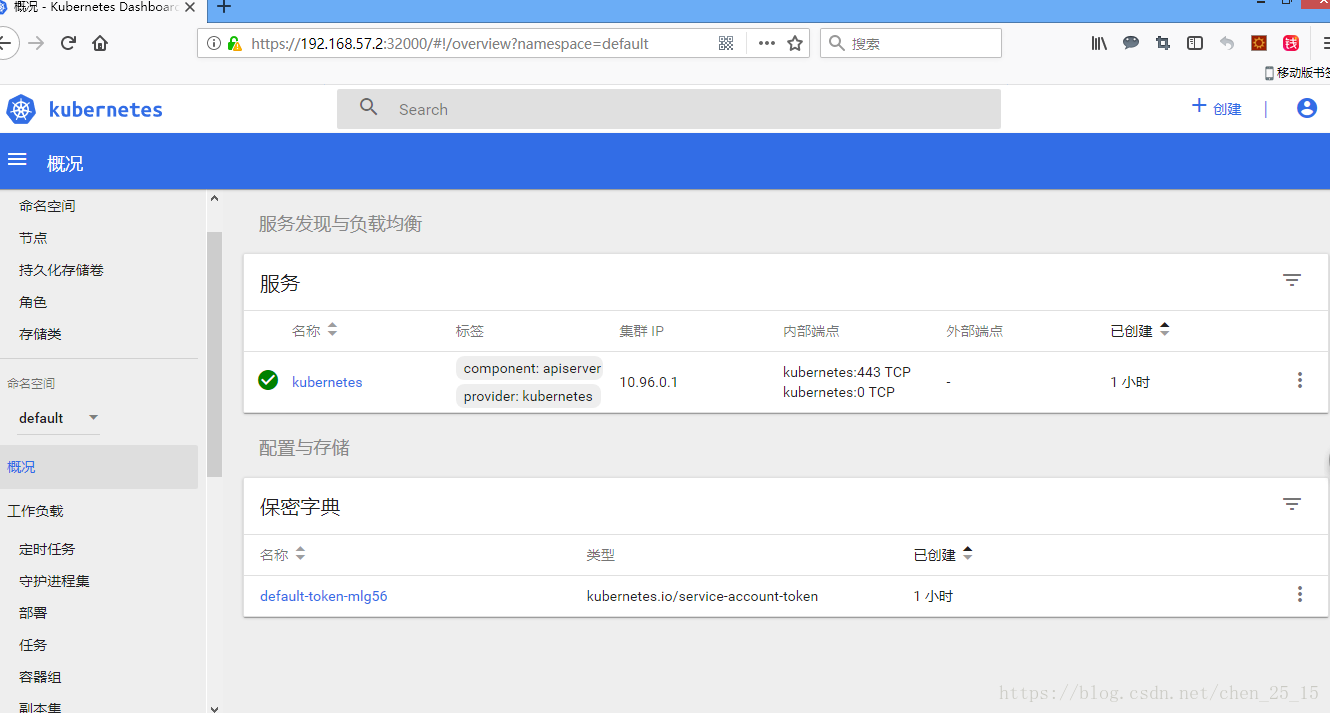
Task: Open 容器组 in sidebar
Action: [x=40, y=677]
